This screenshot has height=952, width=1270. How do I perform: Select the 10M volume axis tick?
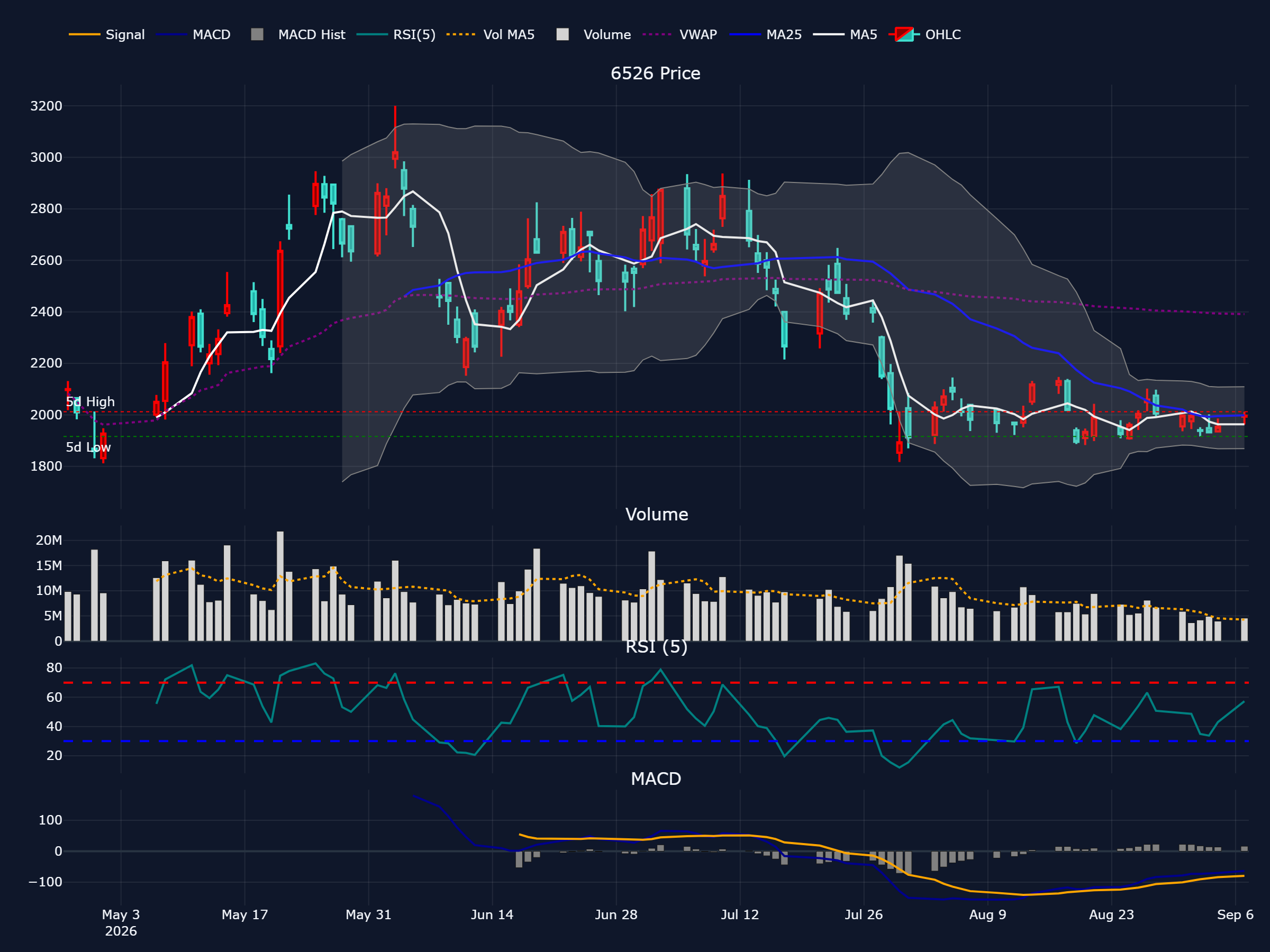[49, 590]
